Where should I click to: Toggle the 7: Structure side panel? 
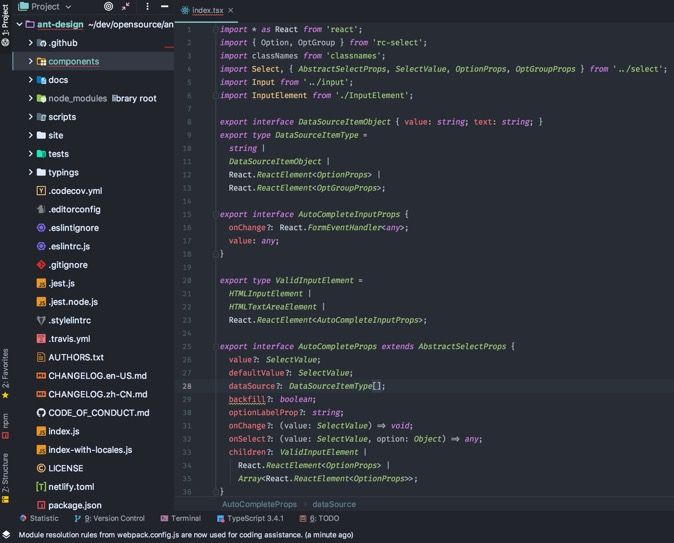[x=6, y=475]
